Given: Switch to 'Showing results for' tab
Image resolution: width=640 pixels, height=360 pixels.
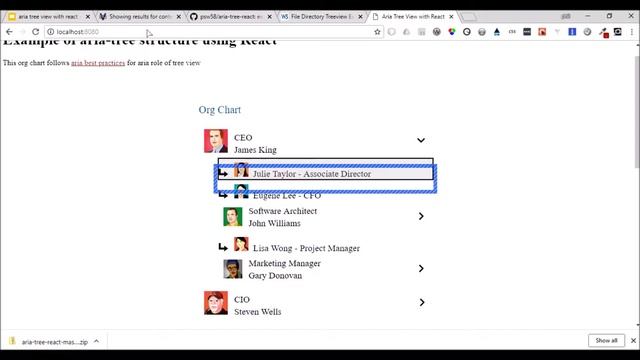Looking at the screenshot, I should click(x=140, y=17).
